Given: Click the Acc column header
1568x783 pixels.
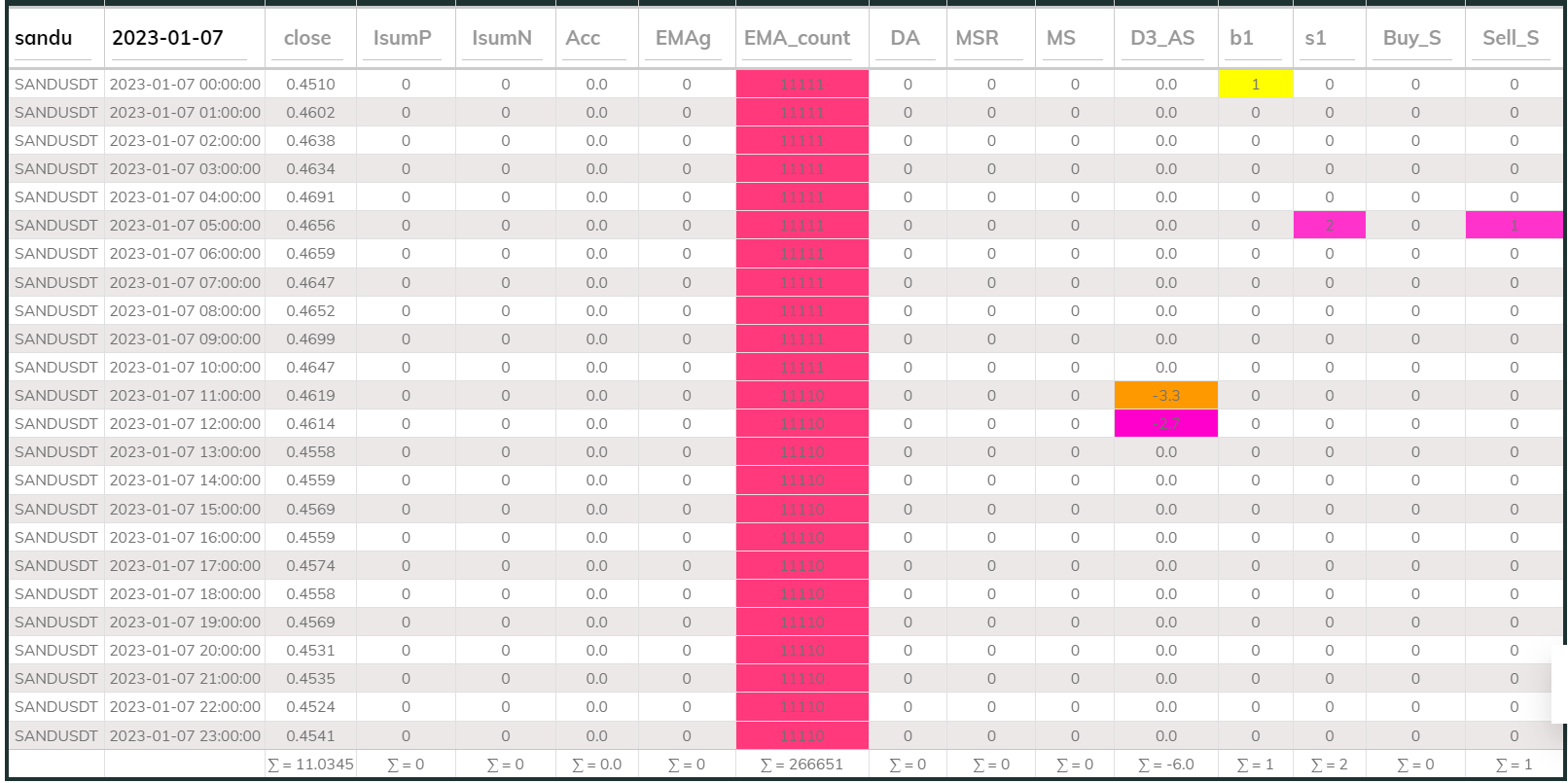Looking at the screenshot, I should coord(584,38).
